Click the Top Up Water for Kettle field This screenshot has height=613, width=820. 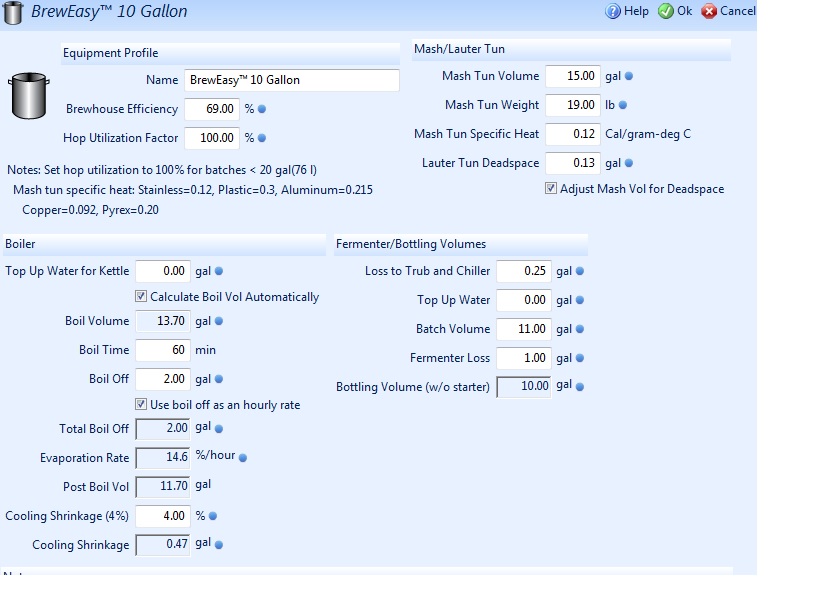tap(163, 271)
